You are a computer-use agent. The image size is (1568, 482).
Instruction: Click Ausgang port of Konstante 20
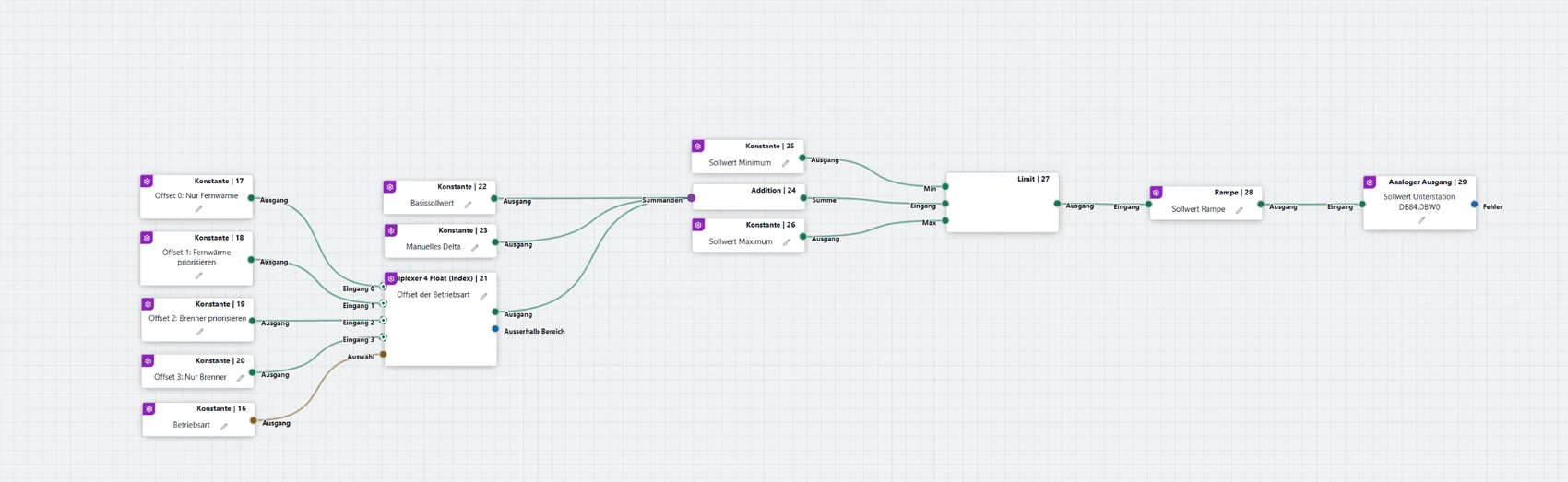click(x=252, y=372)
